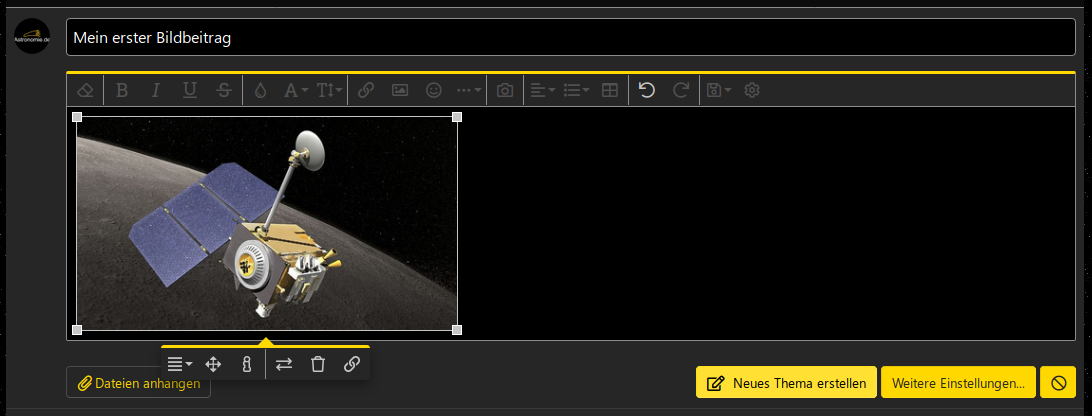The image size is (1092, 416).
Task: Toggle underline formatting
Action: 189,90
